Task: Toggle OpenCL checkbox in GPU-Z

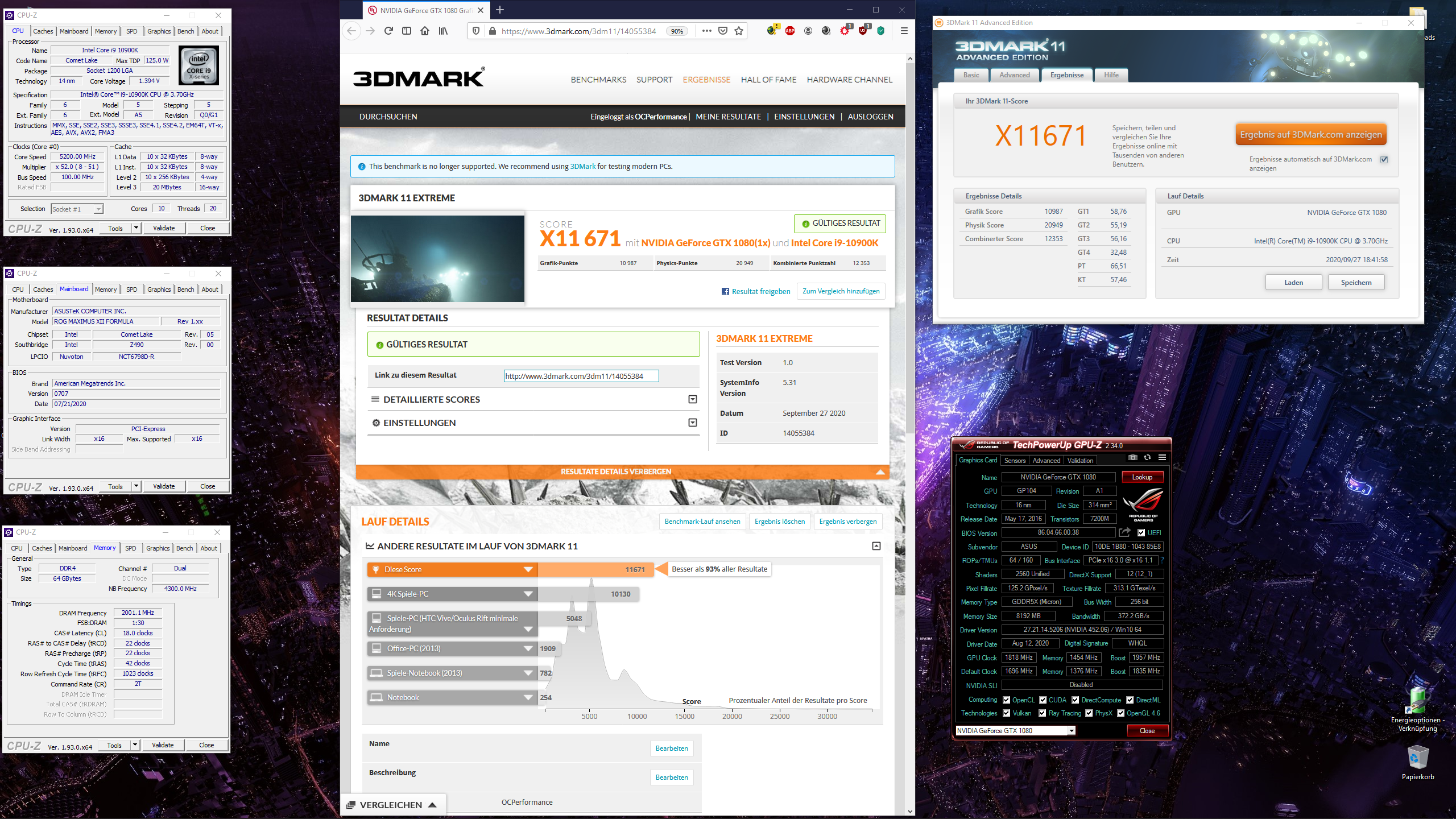Action: pos(1006,700)
